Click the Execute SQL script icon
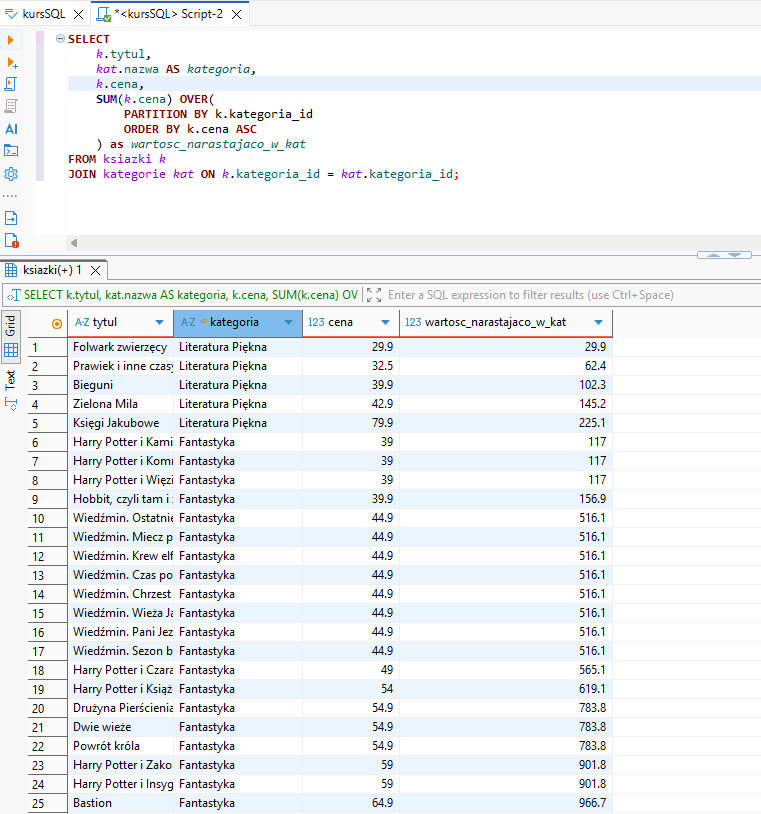The image size is (761, 814). click(x=11, y=84)
